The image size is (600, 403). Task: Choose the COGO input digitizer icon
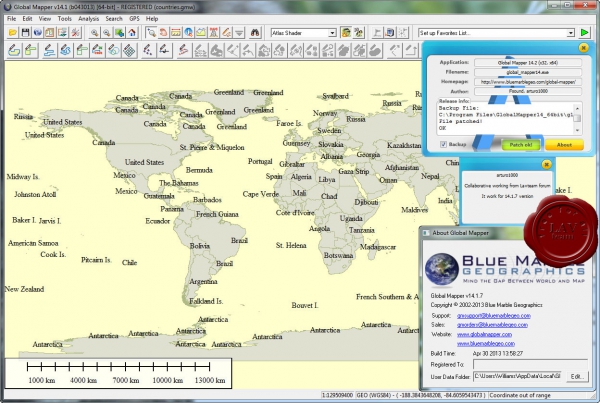(x=98, y=50)
